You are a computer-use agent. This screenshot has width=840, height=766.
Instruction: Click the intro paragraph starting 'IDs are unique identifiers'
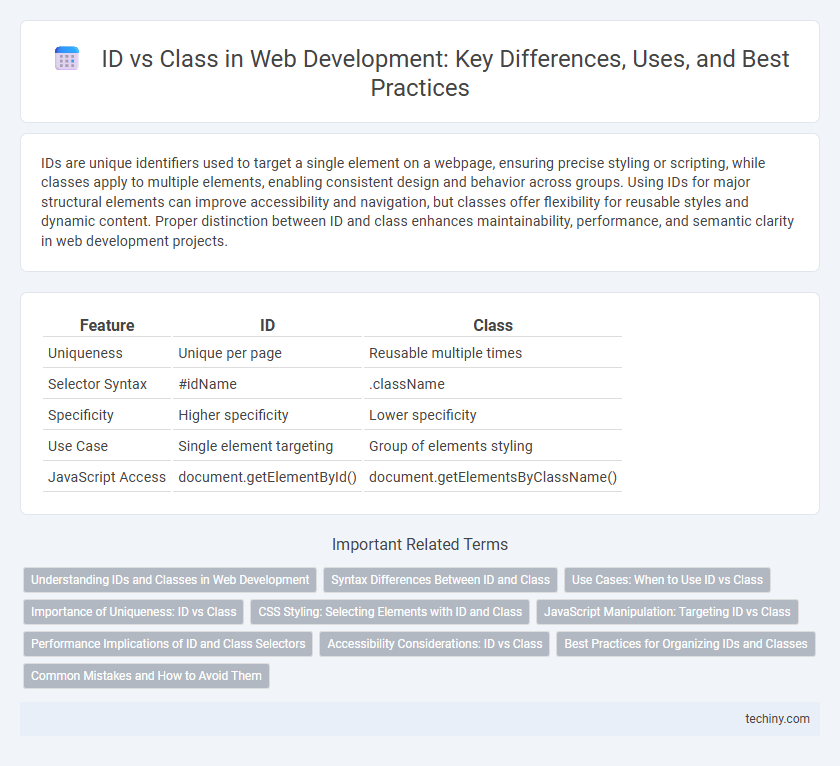pyautogui.click(x=417, y=202)
